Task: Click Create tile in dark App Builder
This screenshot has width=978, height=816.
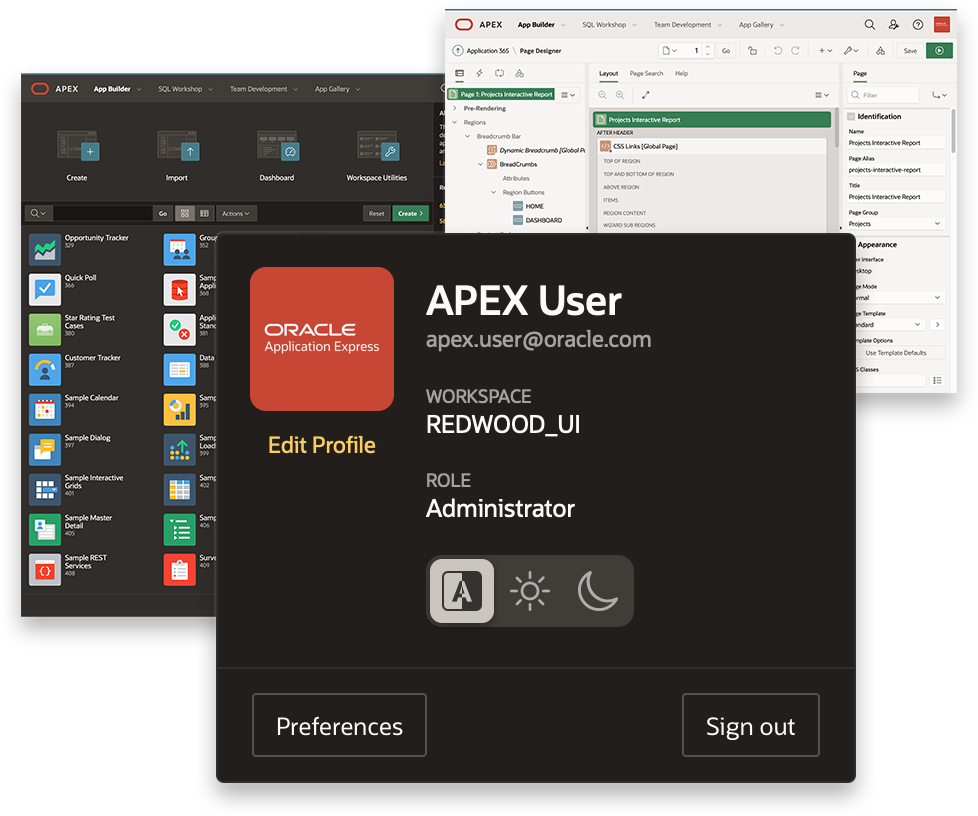Action: click(x=77, y=156)
